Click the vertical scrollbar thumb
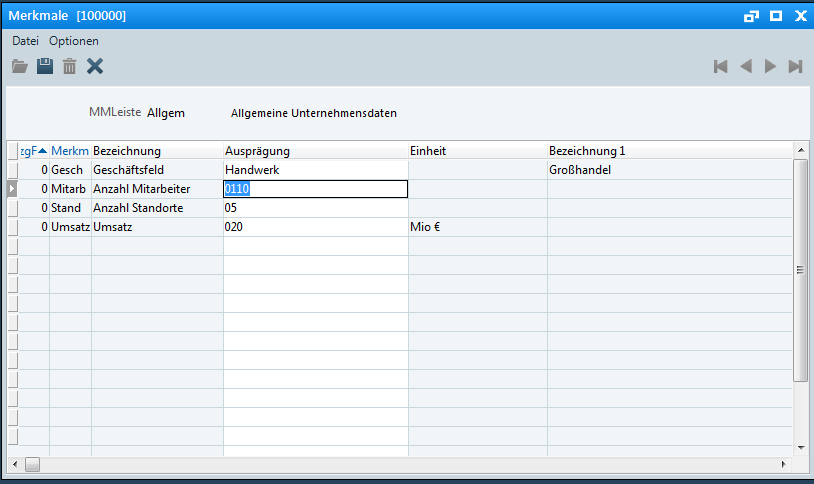 tap(801, 270)
